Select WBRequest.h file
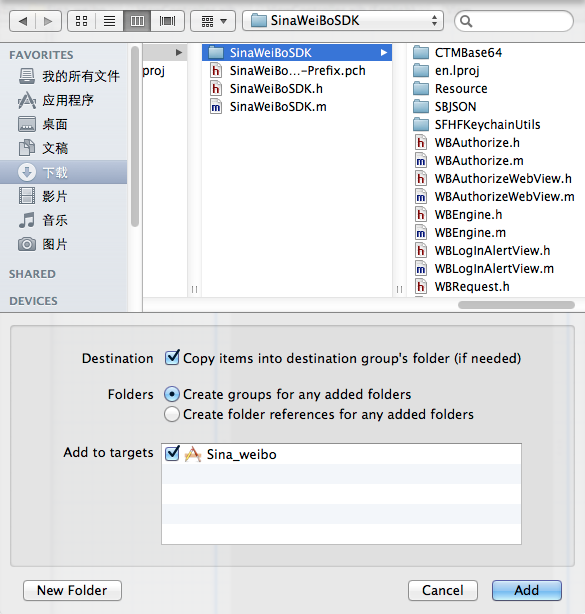The width and height of the screenshot is (585, 614). tap(496, 287)
